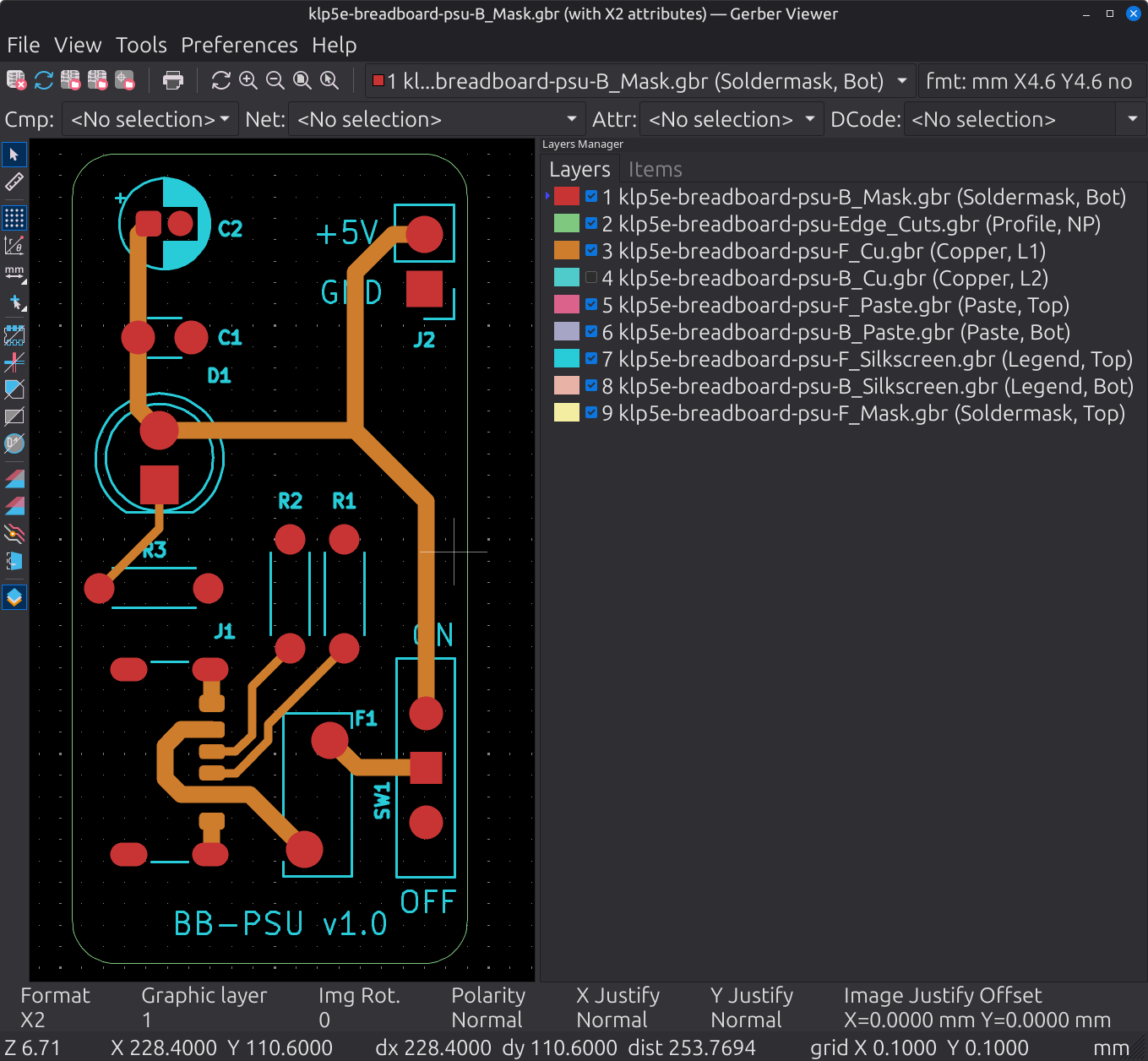Open the View menu
The height and width of the screenshot is (1061, 1148).
click(x=78, y=45)
